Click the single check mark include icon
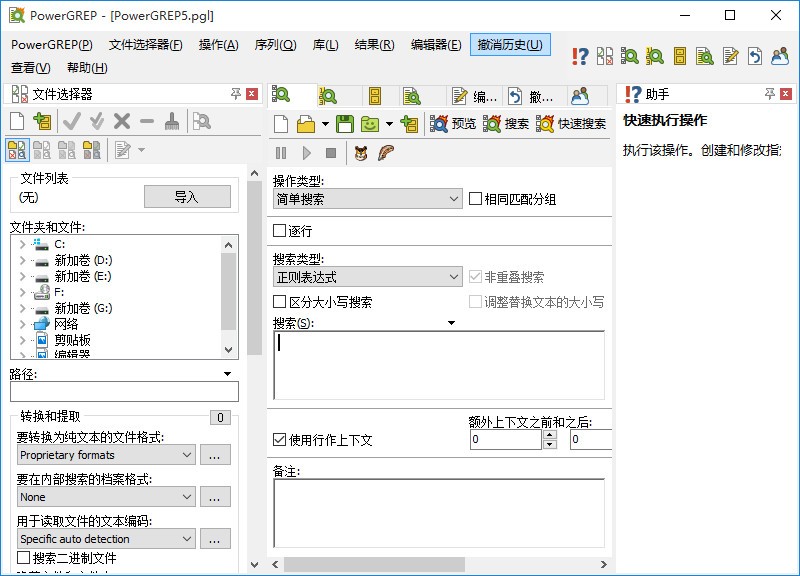The height and width of the screenshot is (576, 800). [72, 121]
